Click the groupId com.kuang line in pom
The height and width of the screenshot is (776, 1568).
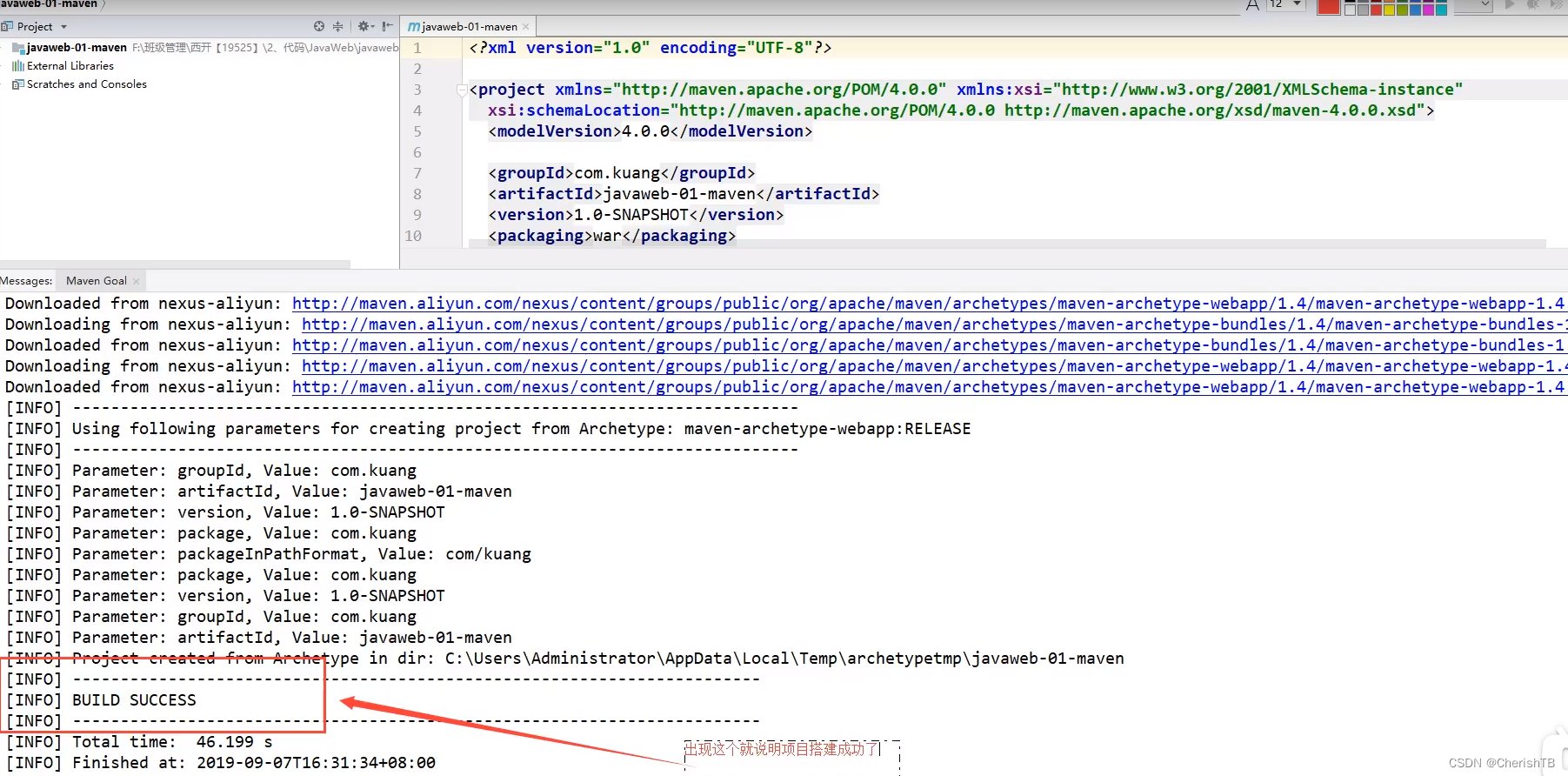pos(621,173)
